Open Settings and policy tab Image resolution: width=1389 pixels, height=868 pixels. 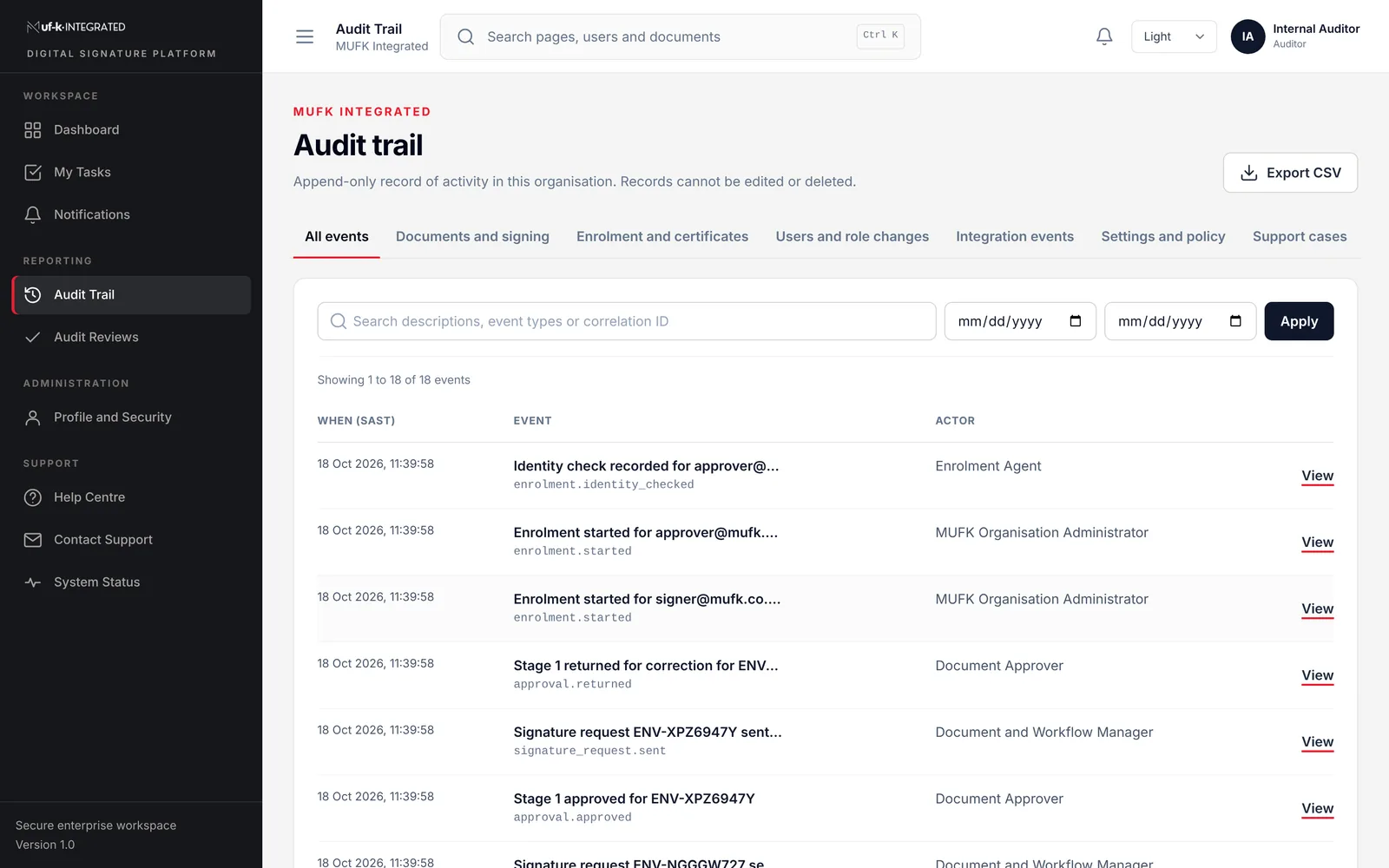pyautogui.click(x=1163, y=236)
